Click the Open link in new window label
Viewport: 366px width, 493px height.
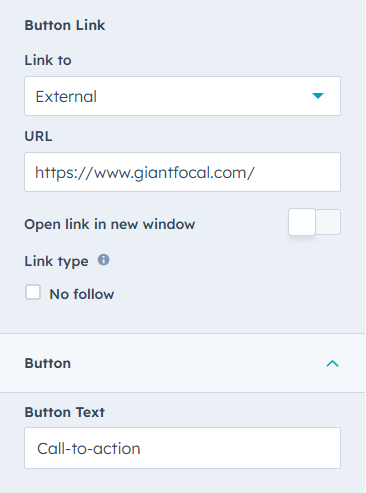click(x=110, y=224)
